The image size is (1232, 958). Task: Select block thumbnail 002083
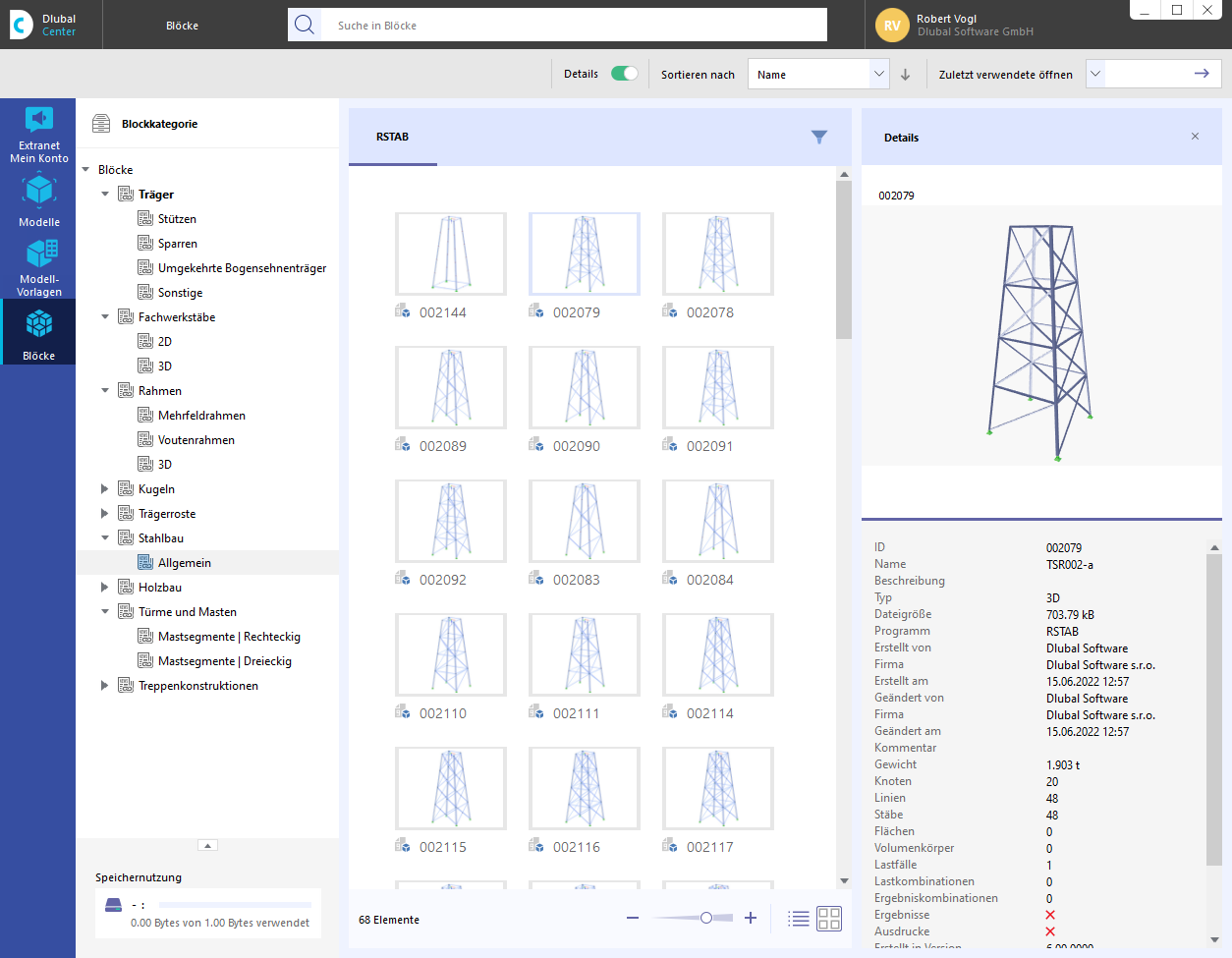tap(585, 521)
